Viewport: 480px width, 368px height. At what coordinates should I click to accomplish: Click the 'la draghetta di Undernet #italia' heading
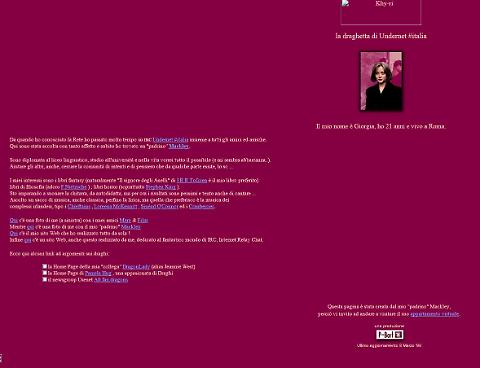click(x=381, y=36)
